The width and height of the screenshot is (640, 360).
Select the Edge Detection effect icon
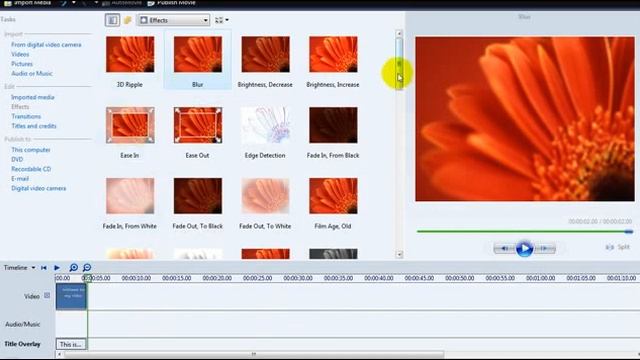click(265, 125)
